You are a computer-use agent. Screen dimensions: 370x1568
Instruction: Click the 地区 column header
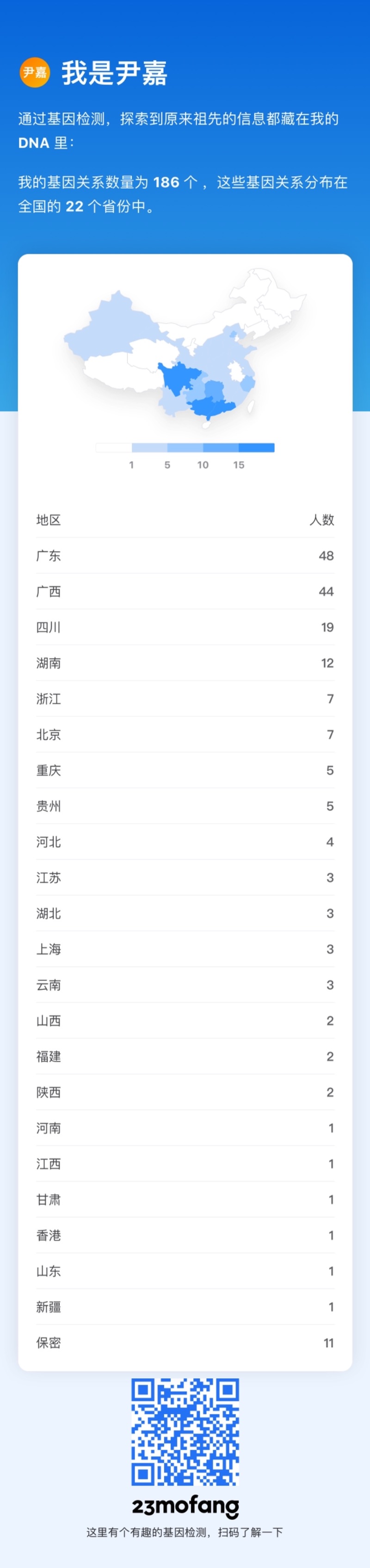click(49, 520)
